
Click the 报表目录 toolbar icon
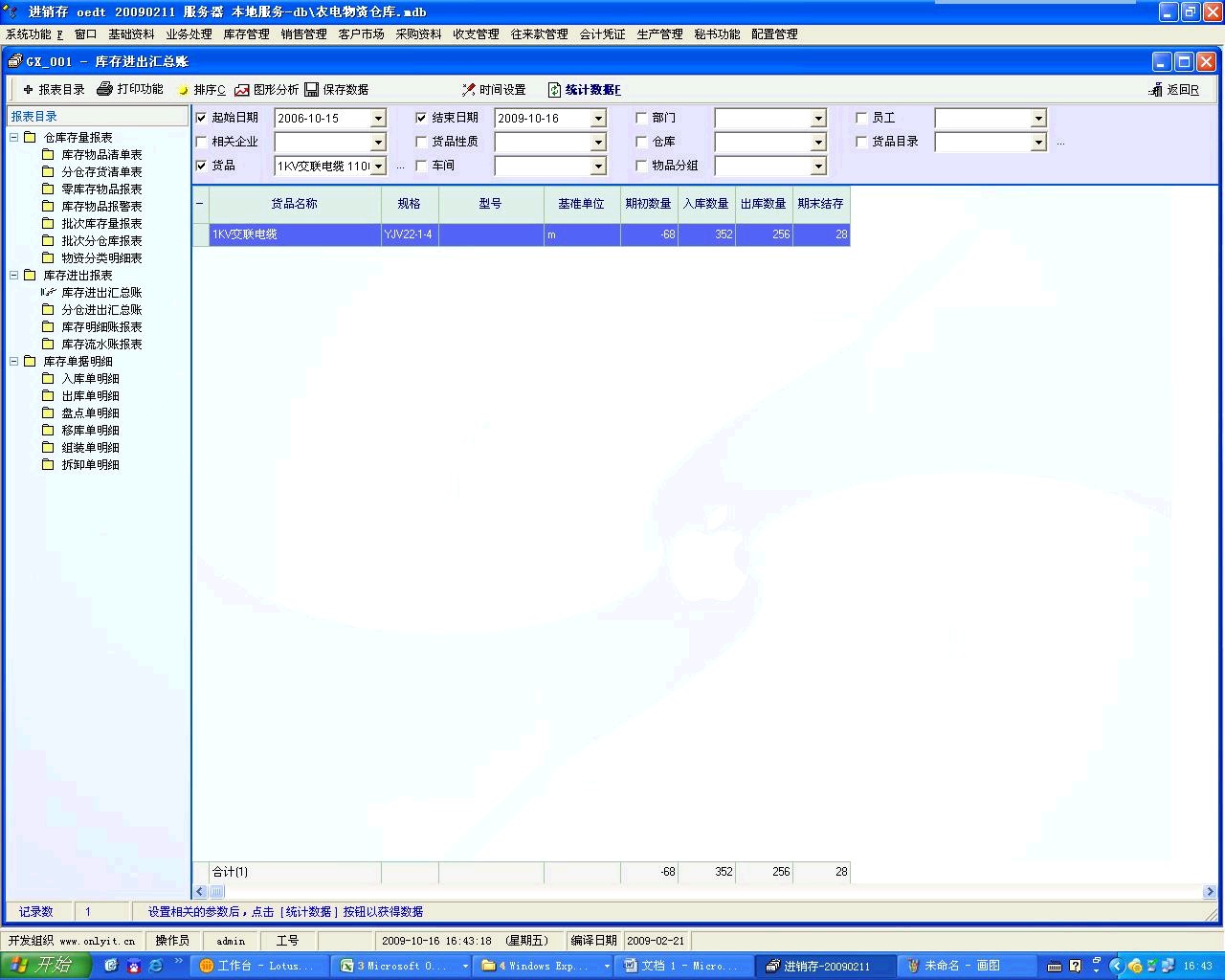tap(29, 90)
